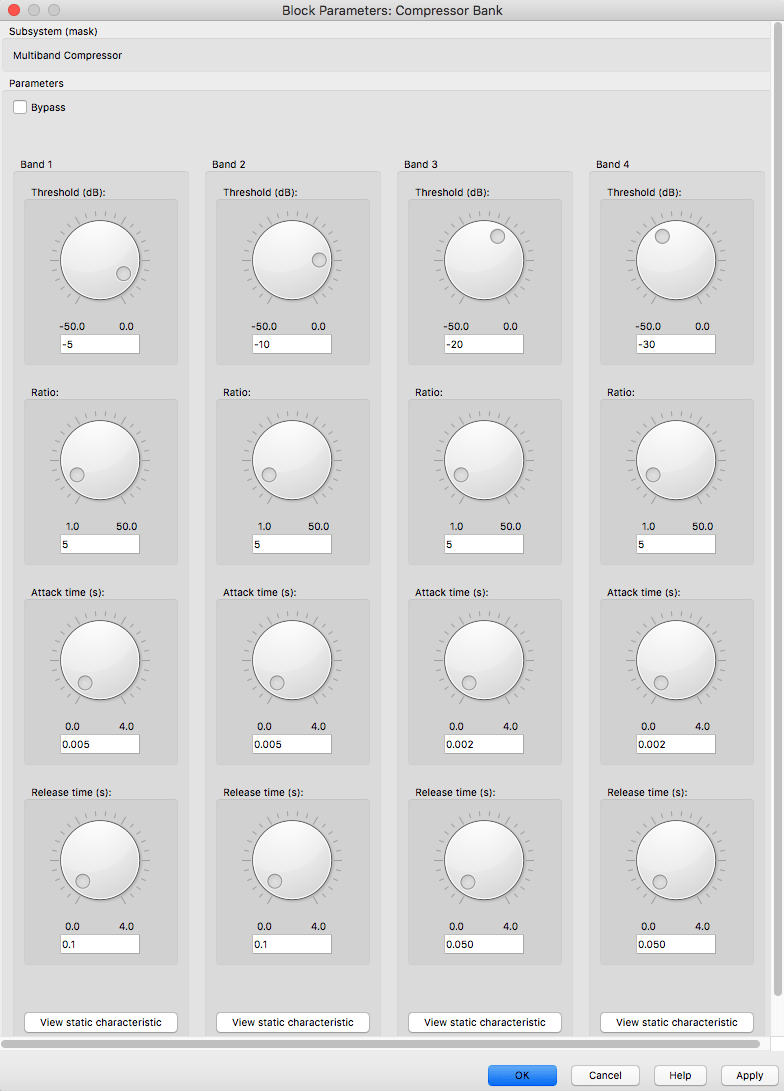Focus Band 2 Release time field 0.1
The height and width of the screenshot is (1091, 784).
tap(292, 944)
